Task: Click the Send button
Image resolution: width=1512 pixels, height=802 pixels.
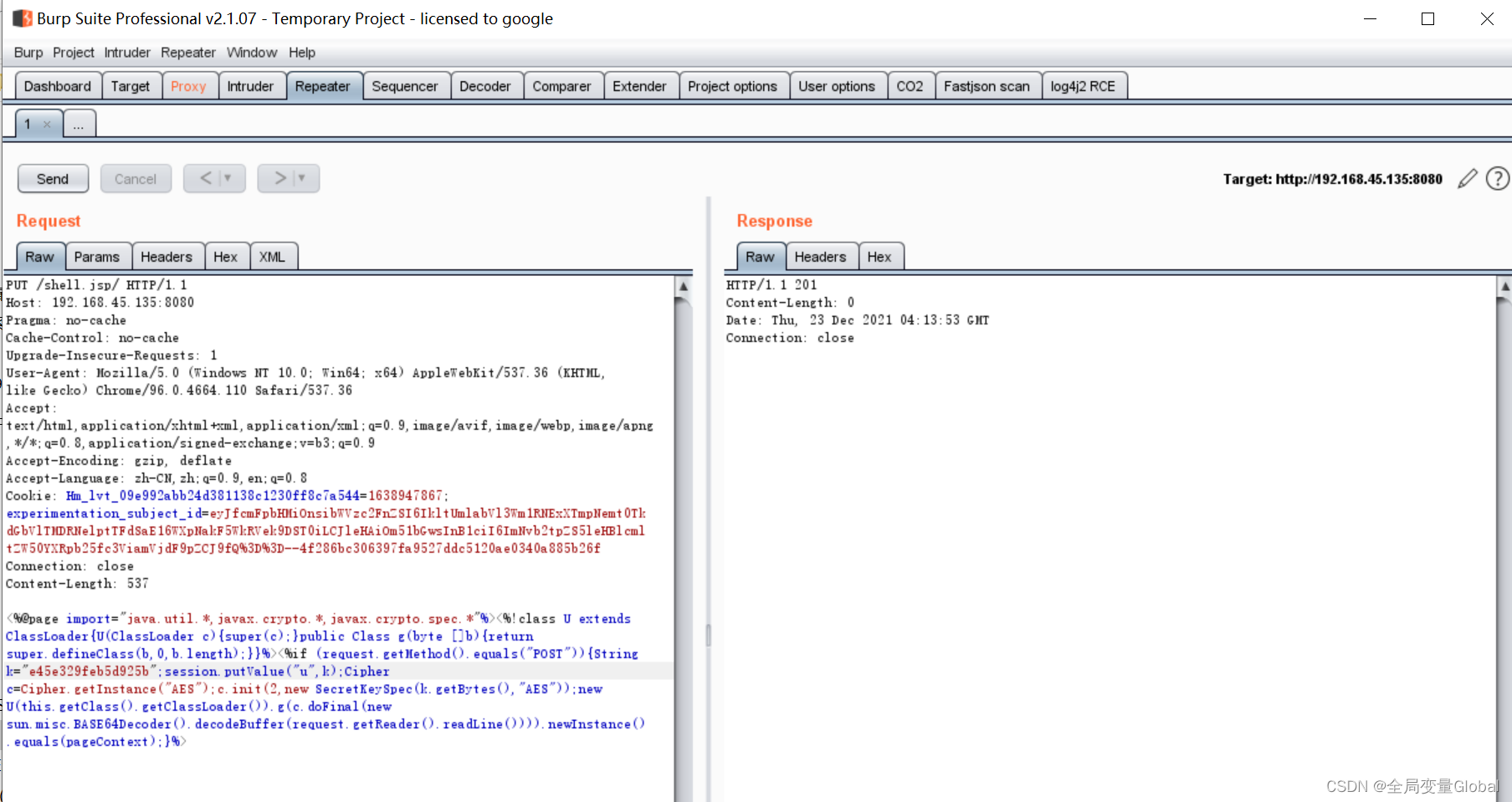Action: (53, 179)
